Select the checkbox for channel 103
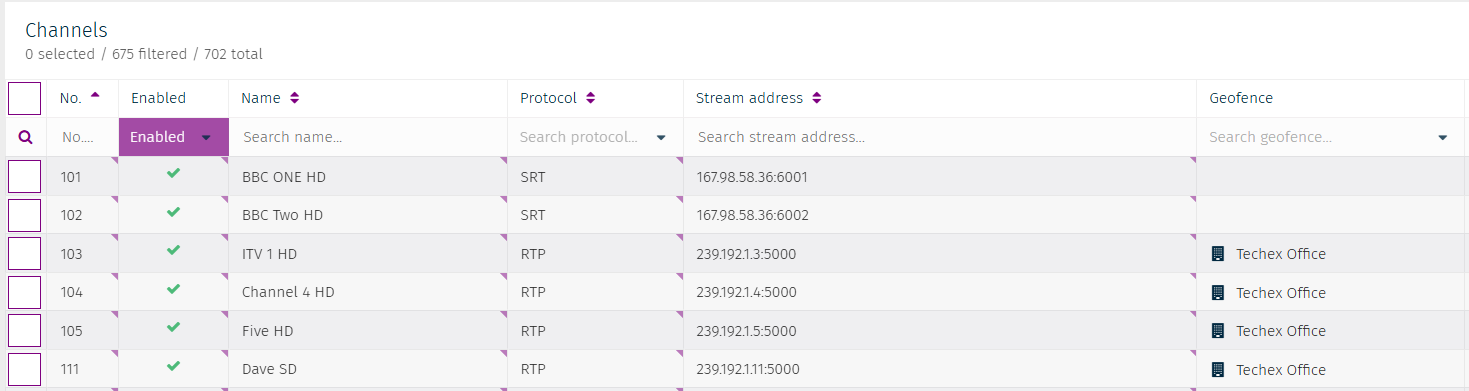This screenshot has height=391, width=1469. coord(25,254)
